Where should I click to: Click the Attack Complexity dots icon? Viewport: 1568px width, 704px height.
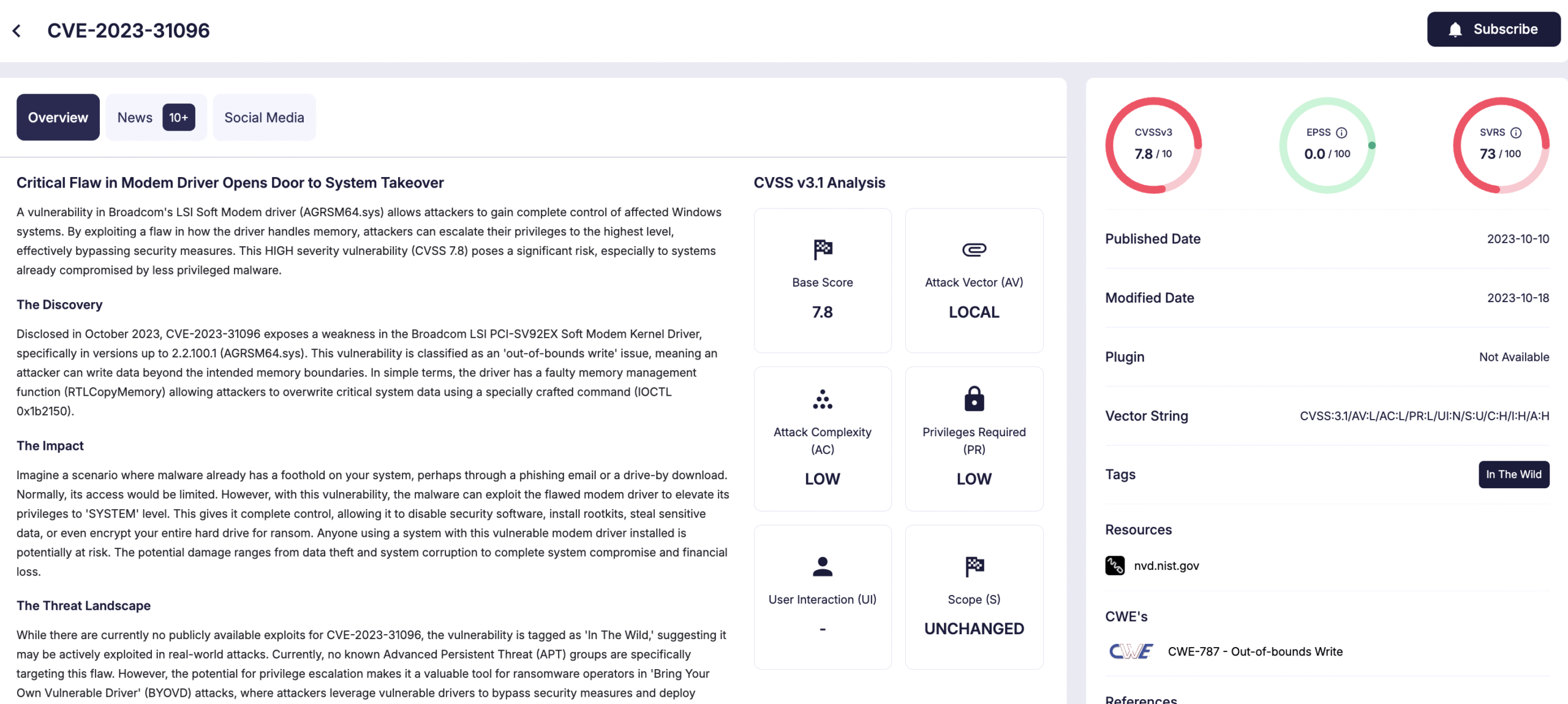(x=823, y=399)
